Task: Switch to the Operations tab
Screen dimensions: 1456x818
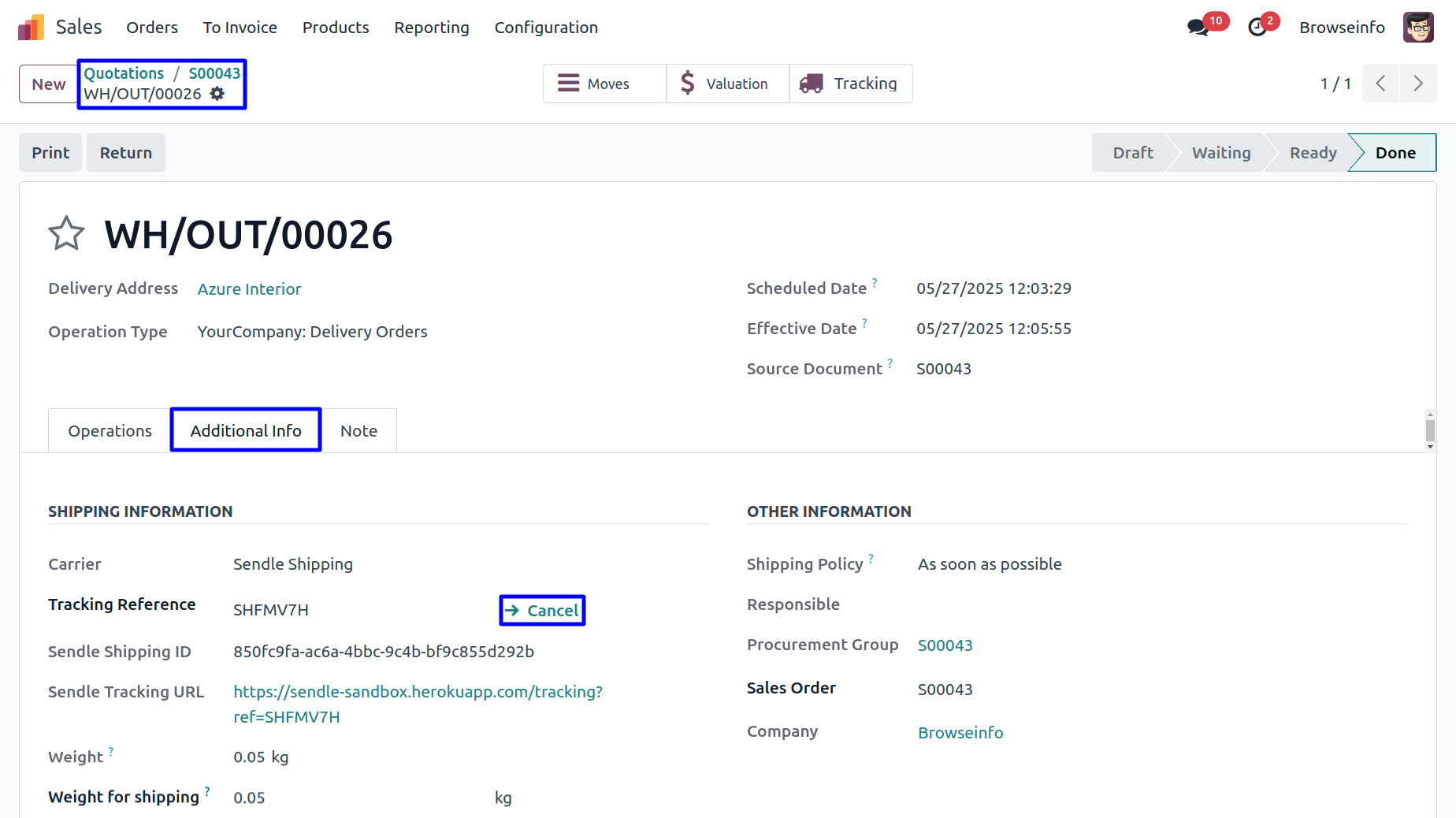Action: (110, 431)
